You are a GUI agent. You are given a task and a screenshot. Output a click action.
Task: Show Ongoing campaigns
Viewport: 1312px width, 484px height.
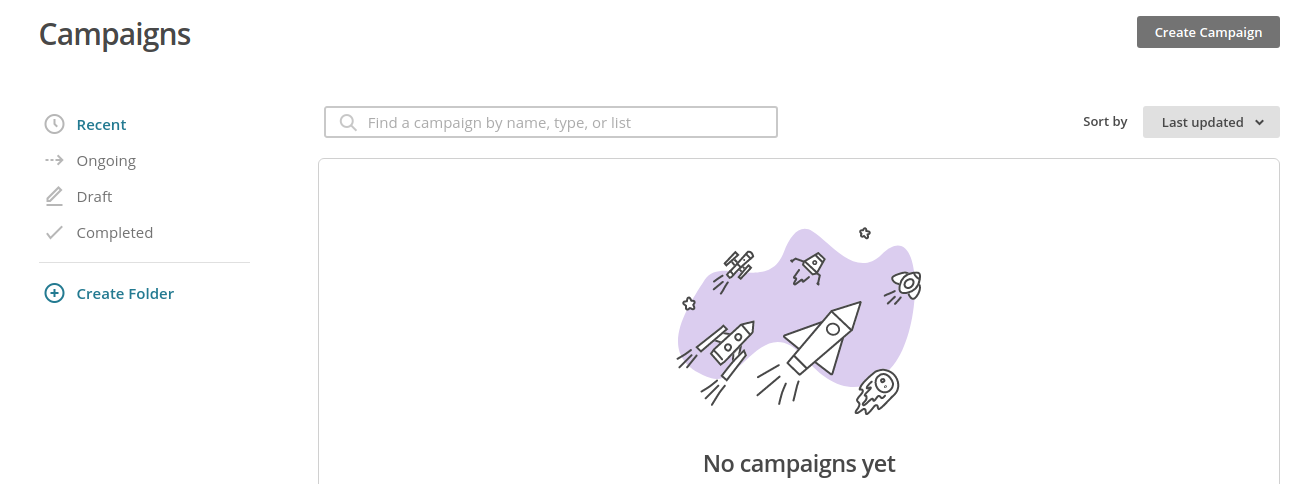106,161
